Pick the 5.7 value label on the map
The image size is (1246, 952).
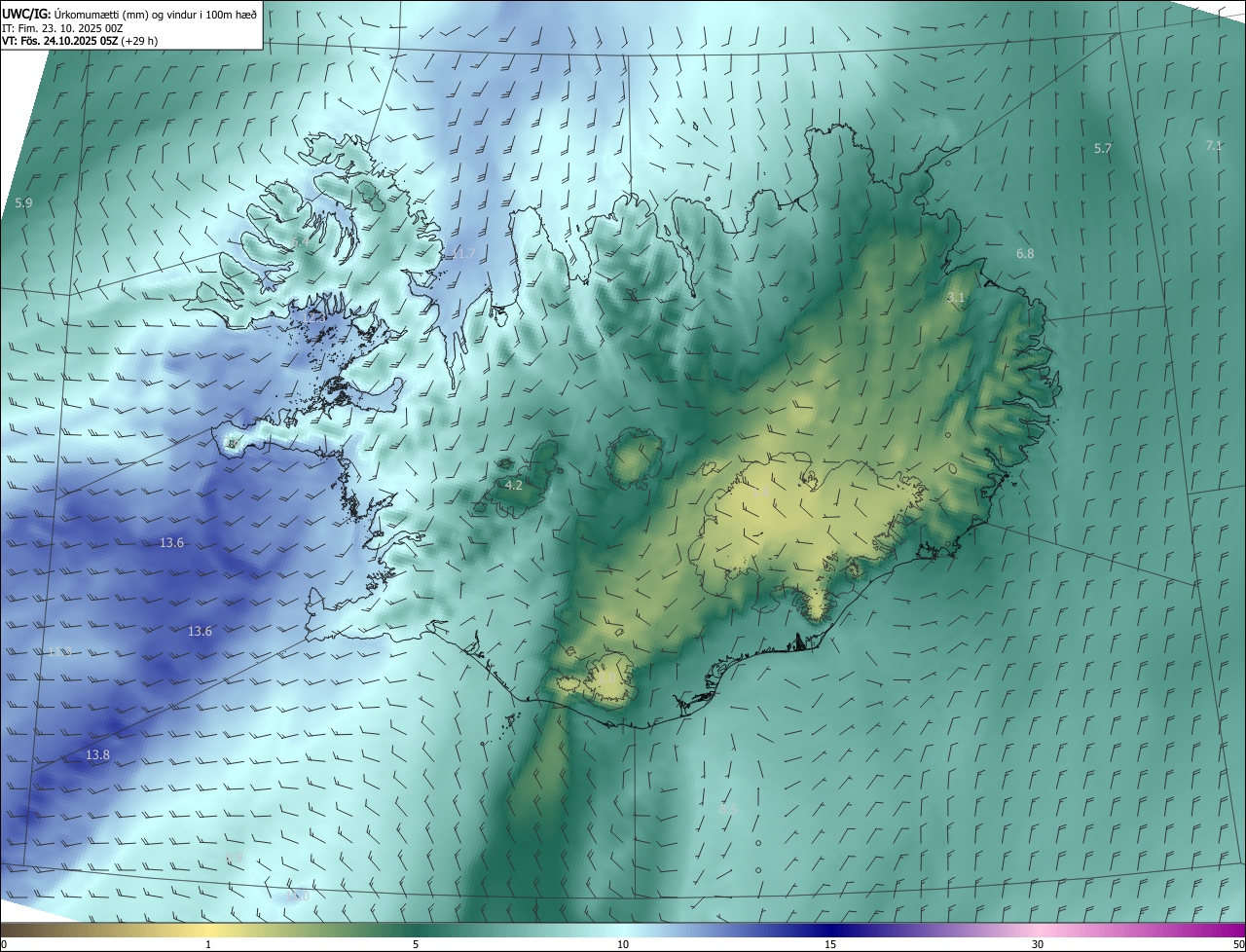pos(1103,148)
